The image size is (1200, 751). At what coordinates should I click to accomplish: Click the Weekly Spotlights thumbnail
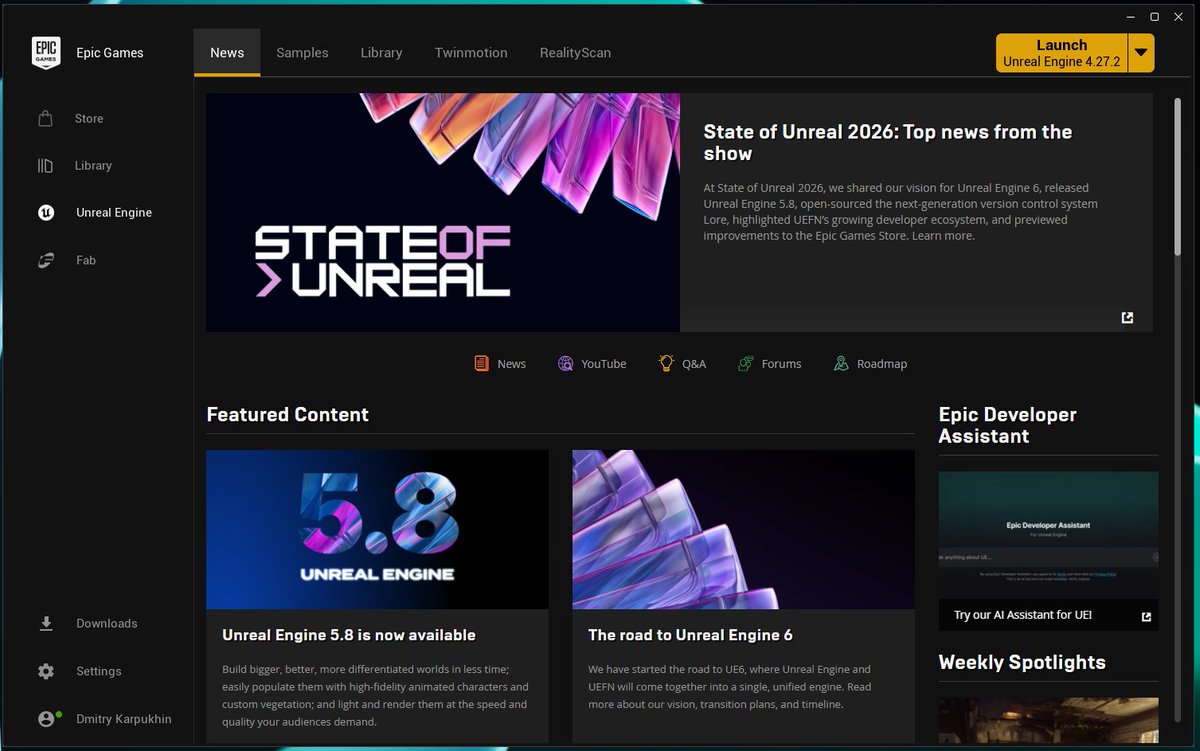[x=1048, y=720]
